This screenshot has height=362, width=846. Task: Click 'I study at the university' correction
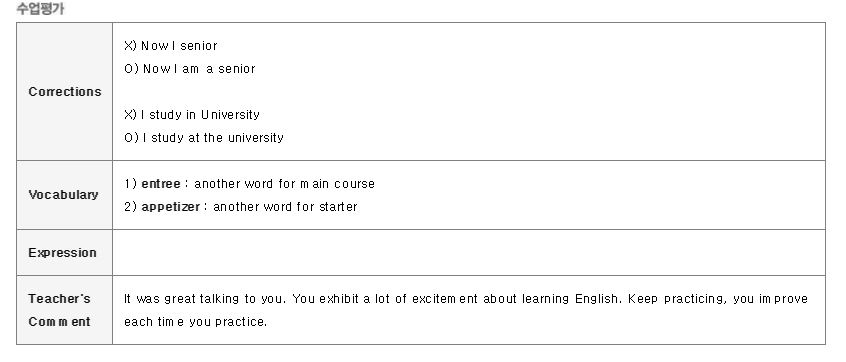213,138
